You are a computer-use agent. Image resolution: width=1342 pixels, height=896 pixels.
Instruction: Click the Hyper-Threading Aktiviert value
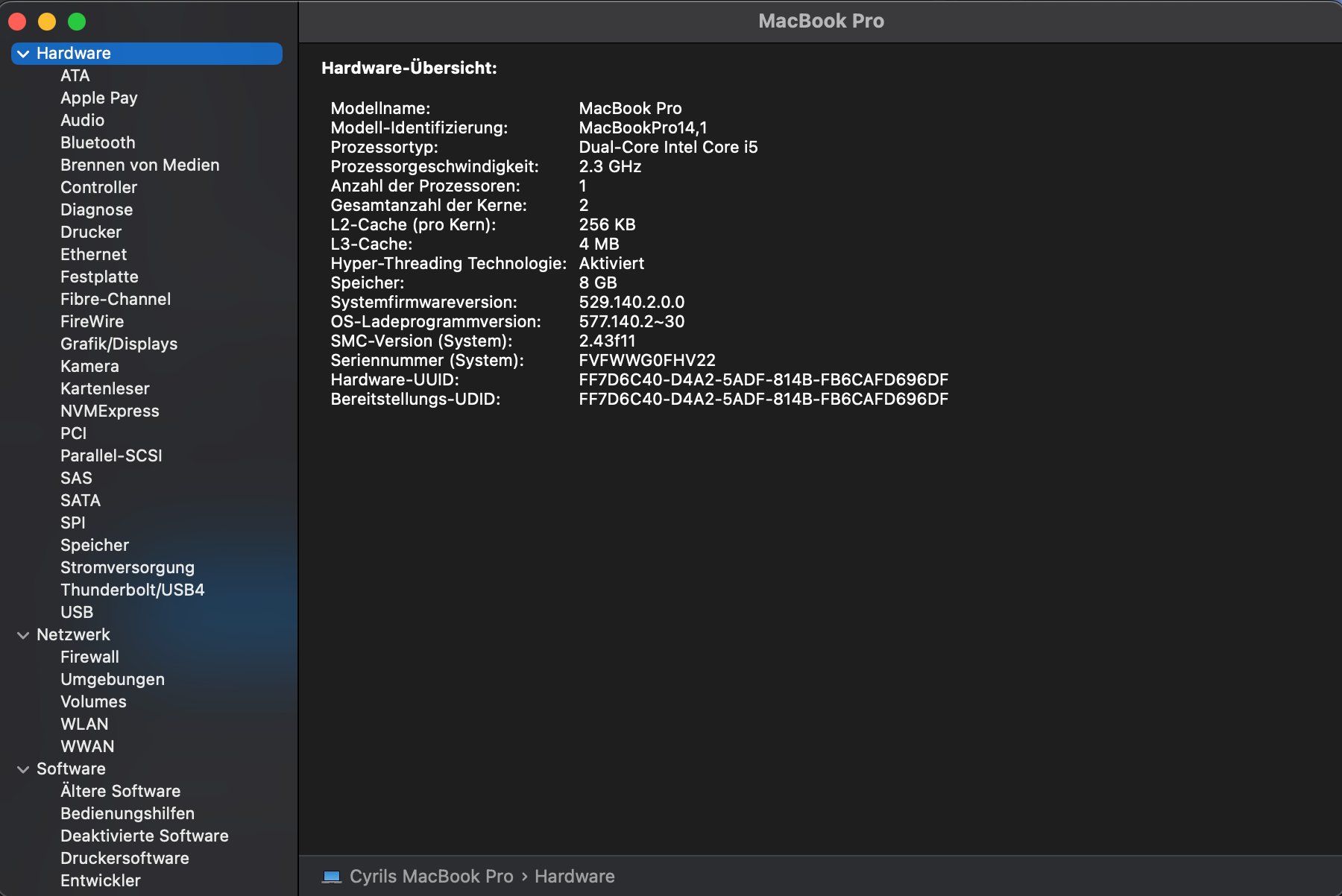click(612, 264)
